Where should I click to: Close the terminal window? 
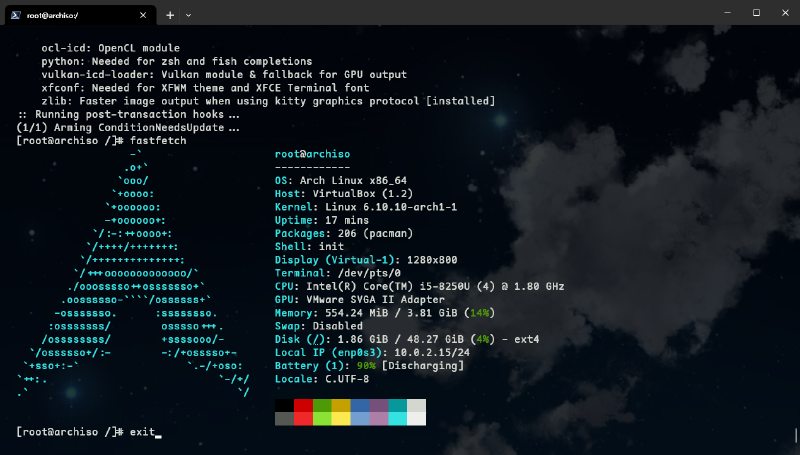(785, 12)
